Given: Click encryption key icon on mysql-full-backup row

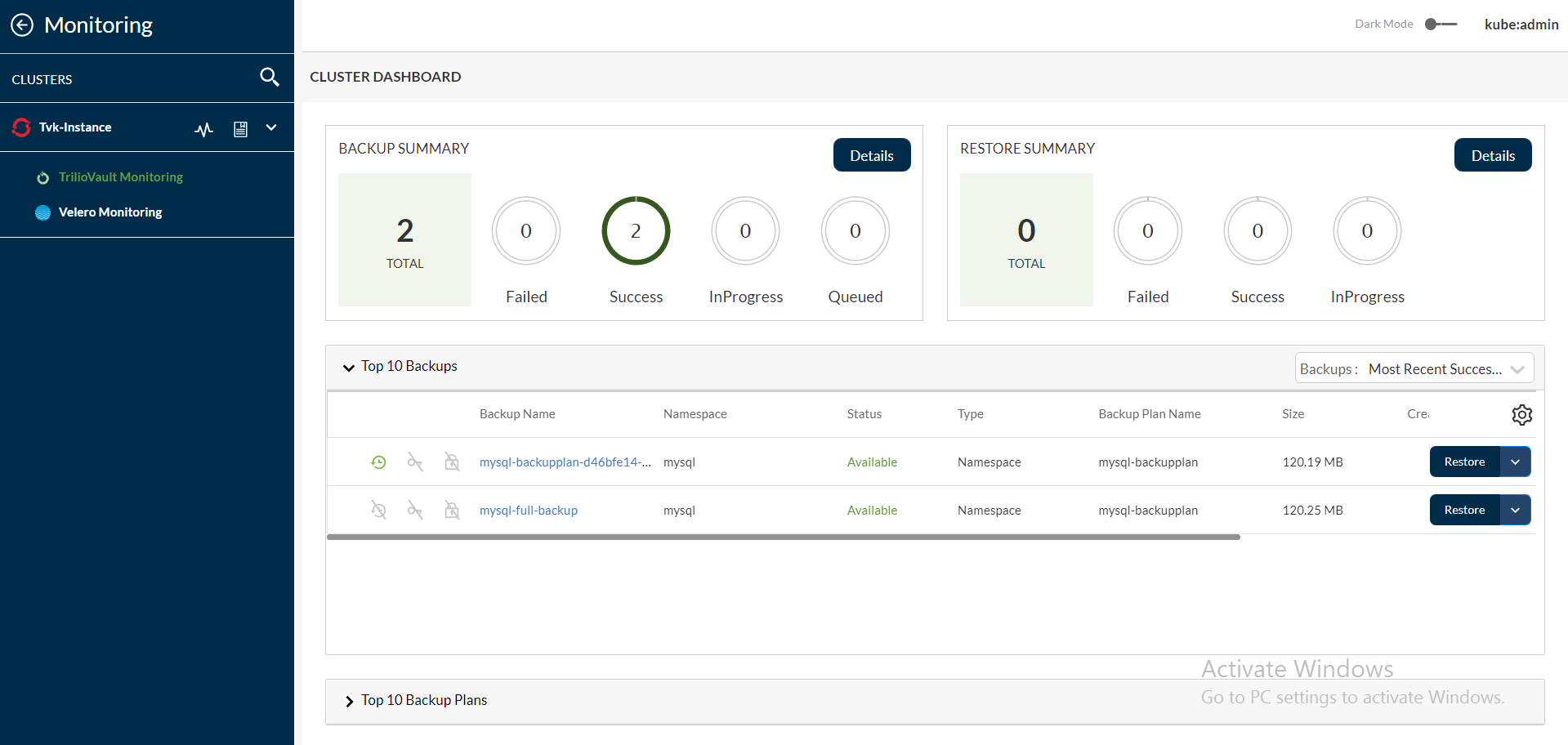Looking at the screenshot, I should pyautogui.click(x=415, y=511).
